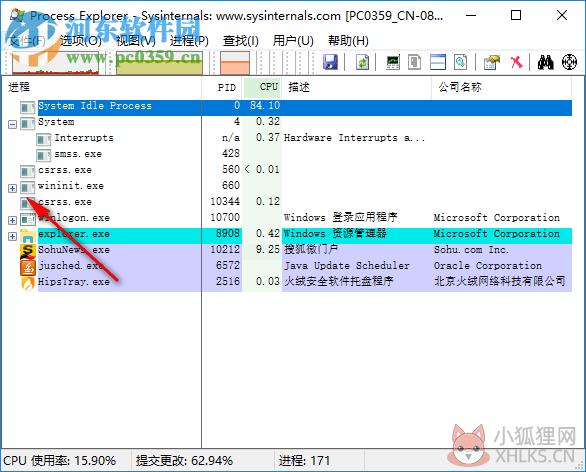Viewport: 586px width, 472px height.
Task: Open the 用户(U) menu
Action: 293,40
